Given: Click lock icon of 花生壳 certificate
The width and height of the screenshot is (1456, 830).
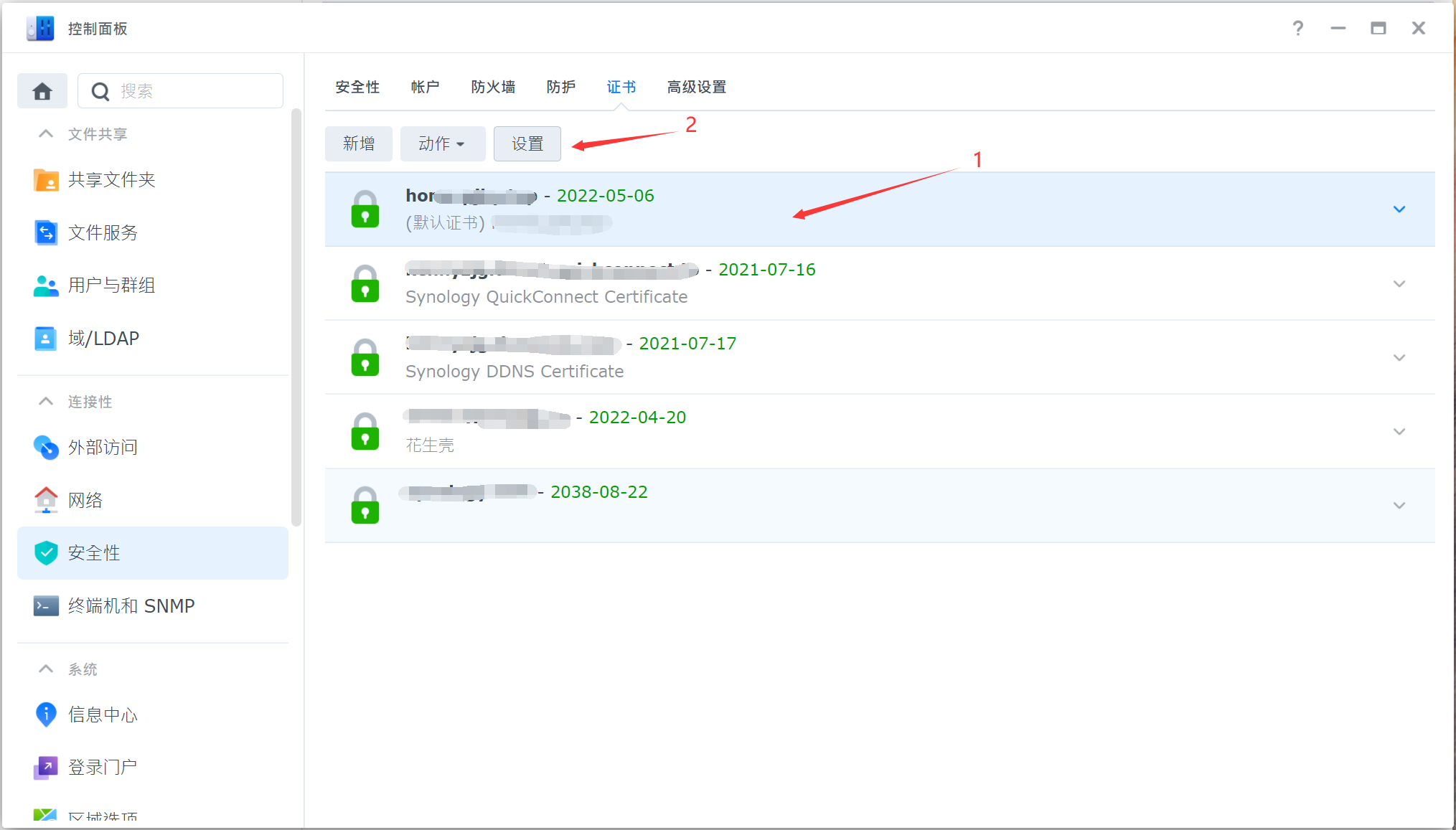Looking at the screenshot, I should pyautogui.click(x=365, y=431).
